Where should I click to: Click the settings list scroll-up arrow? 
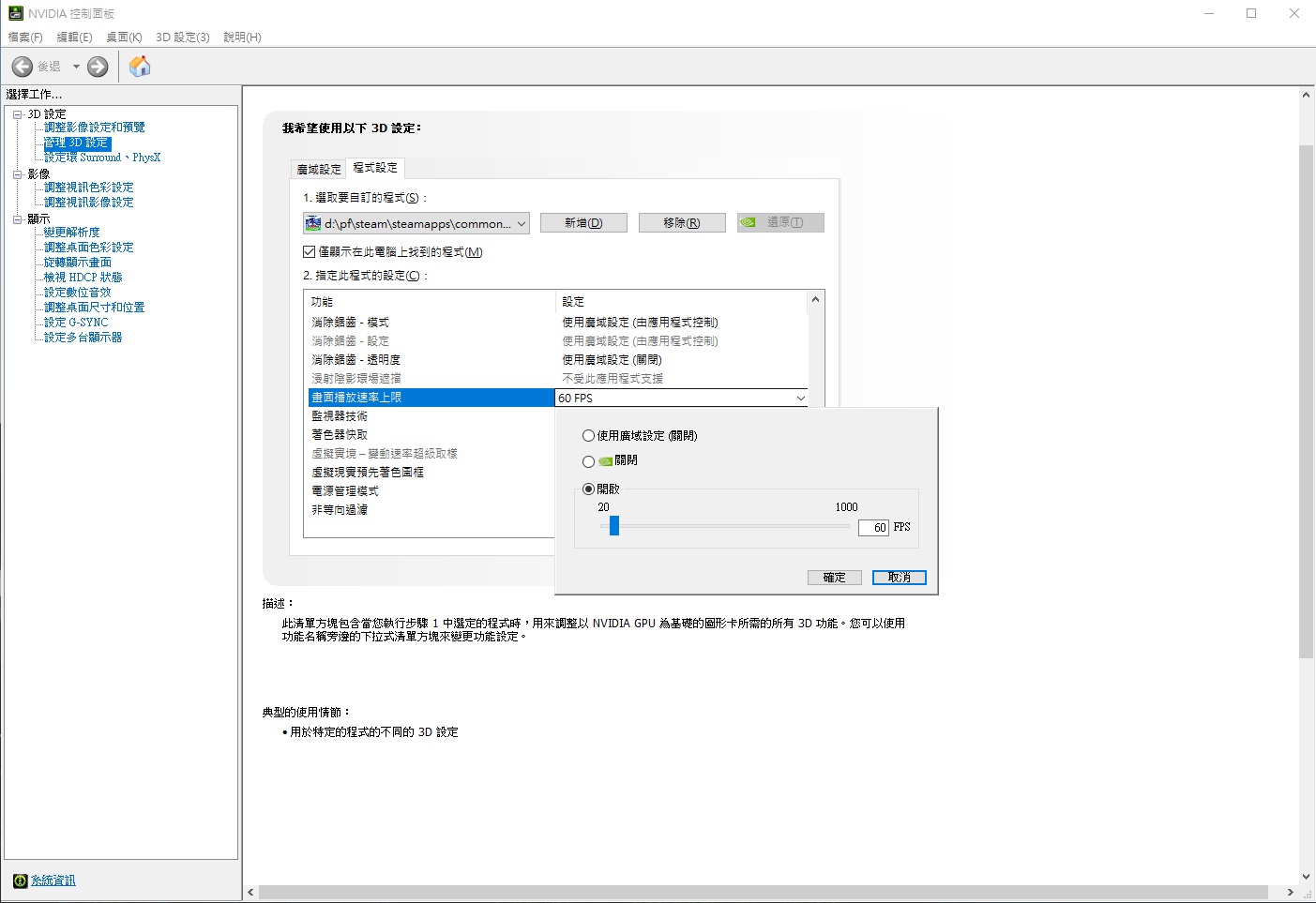(x=815, y=300)
